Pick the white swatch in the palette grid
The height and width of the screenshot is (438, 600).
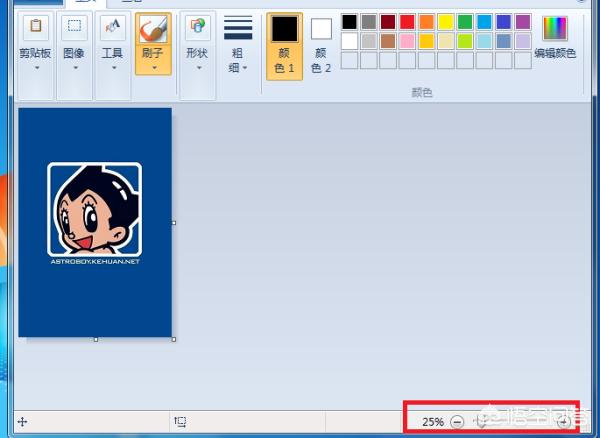[349, 41]
